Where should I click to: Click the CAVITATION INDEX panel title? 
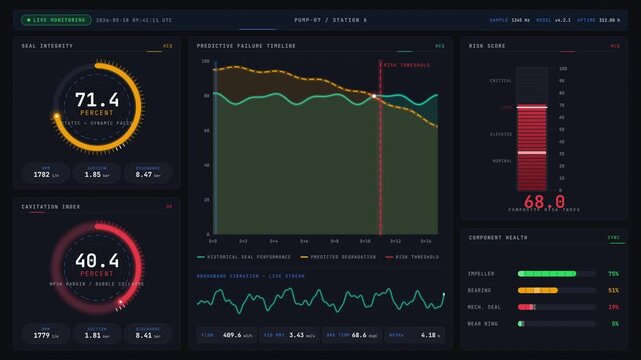click(x=51, y=207)
